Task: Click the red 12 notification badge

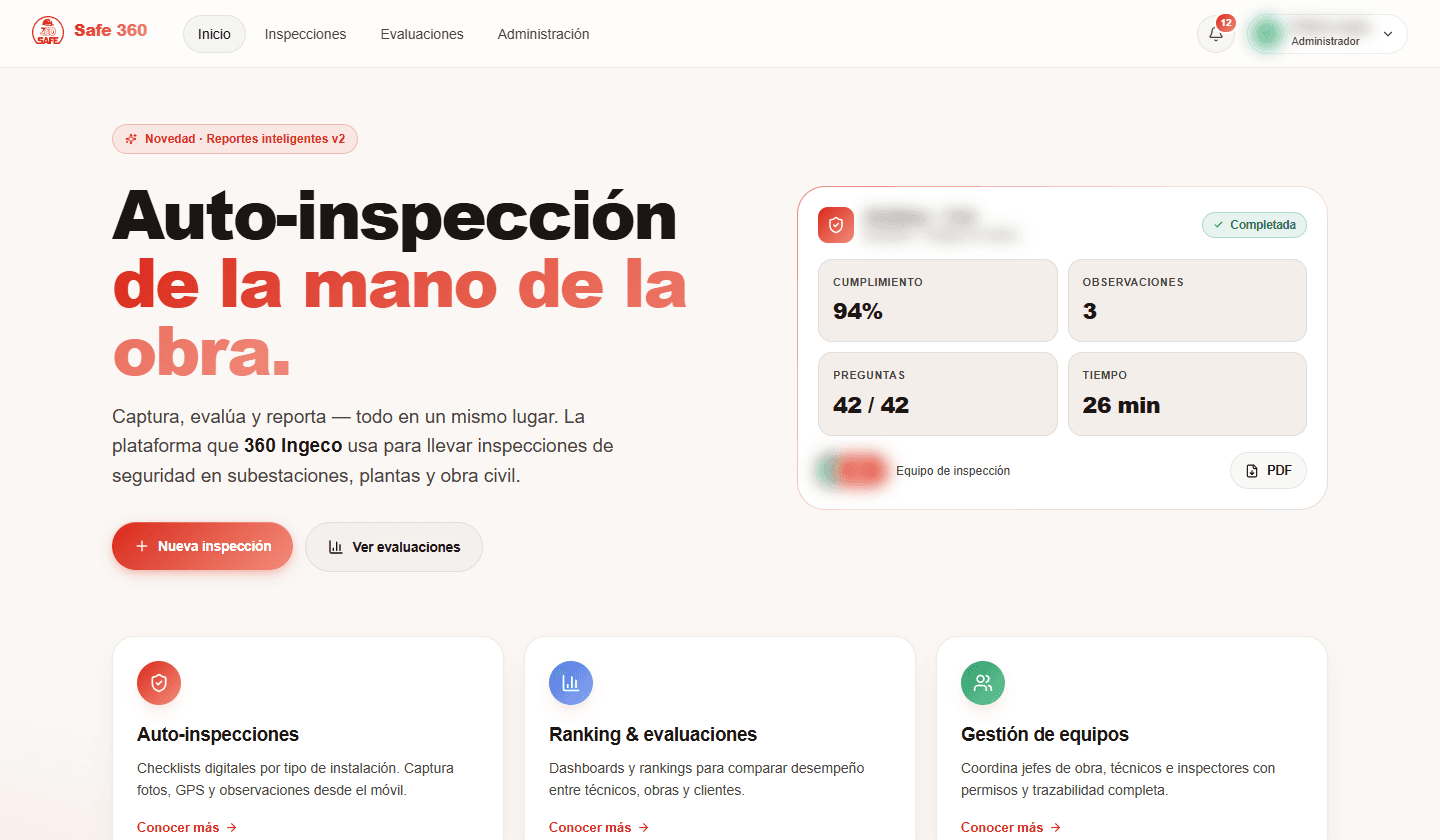Action: tap(1225, 22)
